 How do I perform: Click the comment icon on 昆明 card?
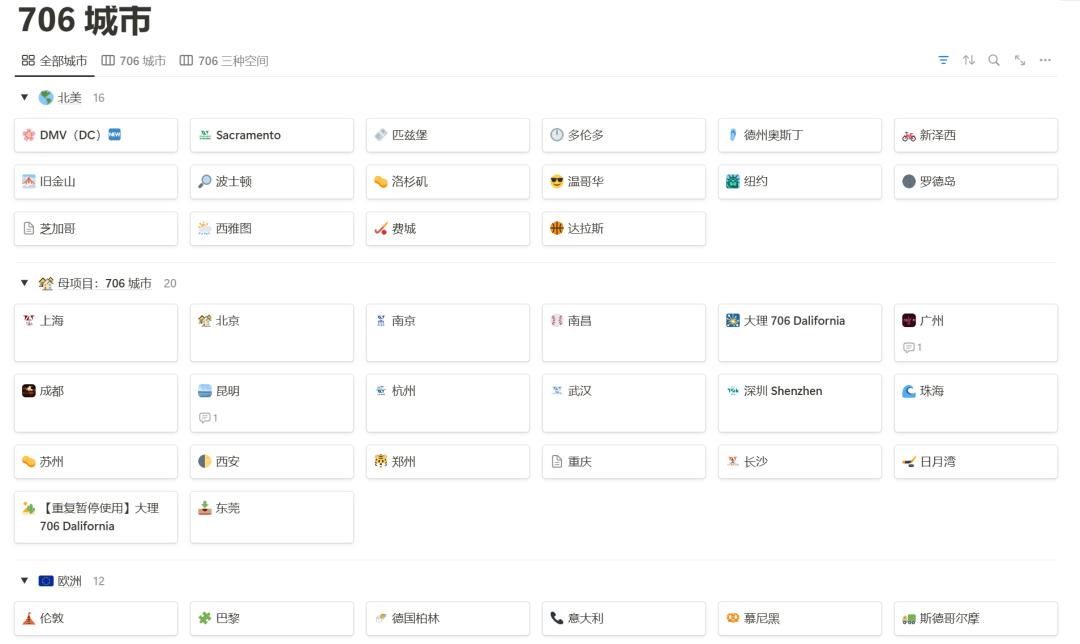coord(208,417)
